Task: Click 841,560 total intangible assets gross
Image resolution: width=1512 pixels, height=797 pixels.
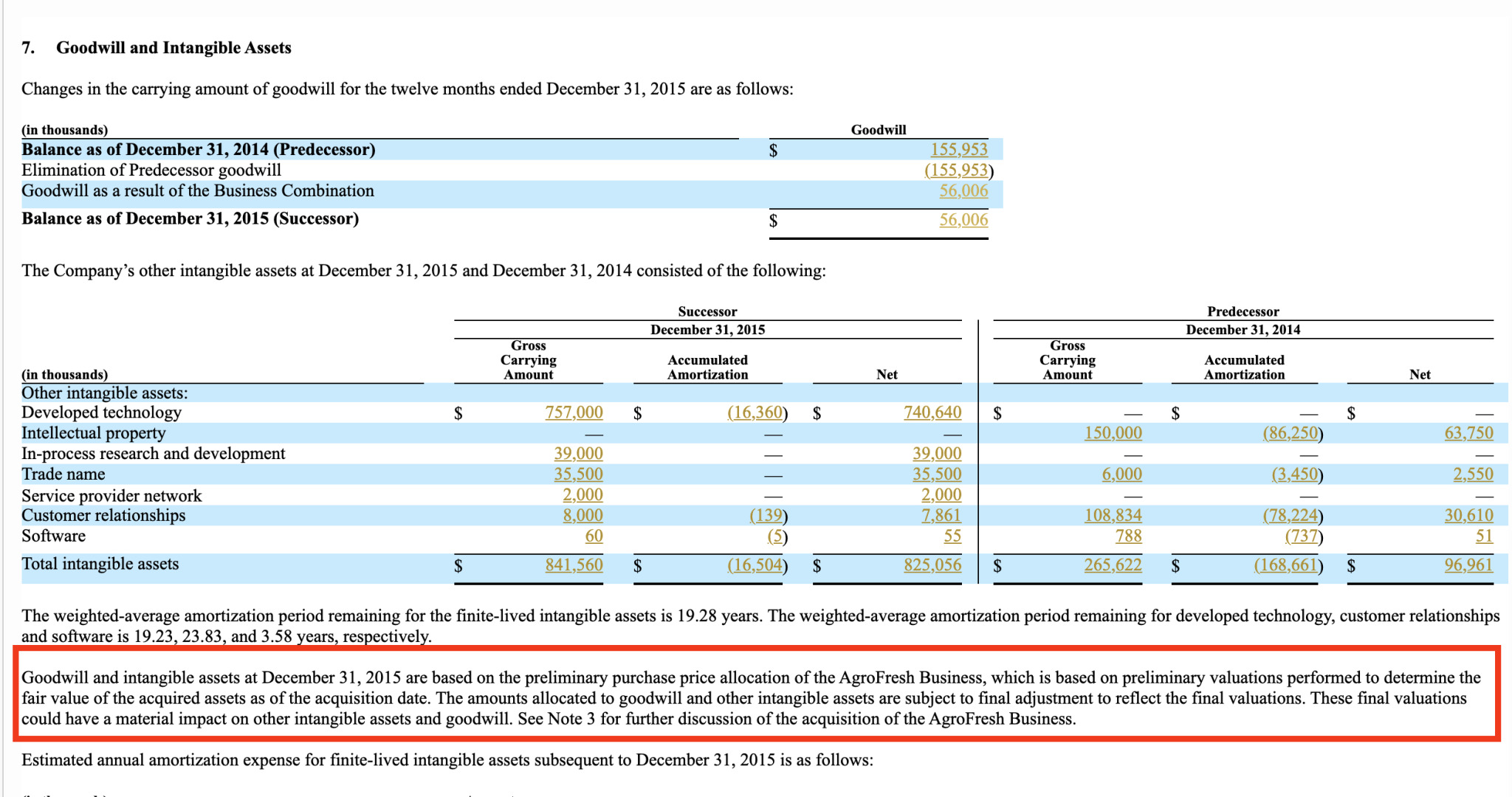Action: 574,565
